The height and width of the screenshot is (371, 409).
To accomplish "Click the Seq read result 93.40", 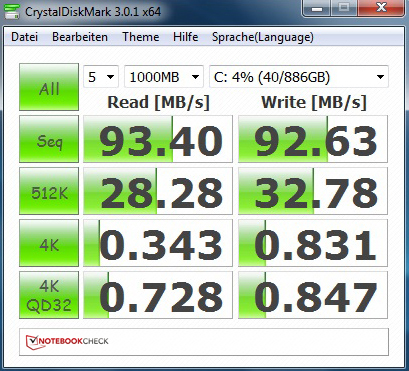I will point(158,139).
